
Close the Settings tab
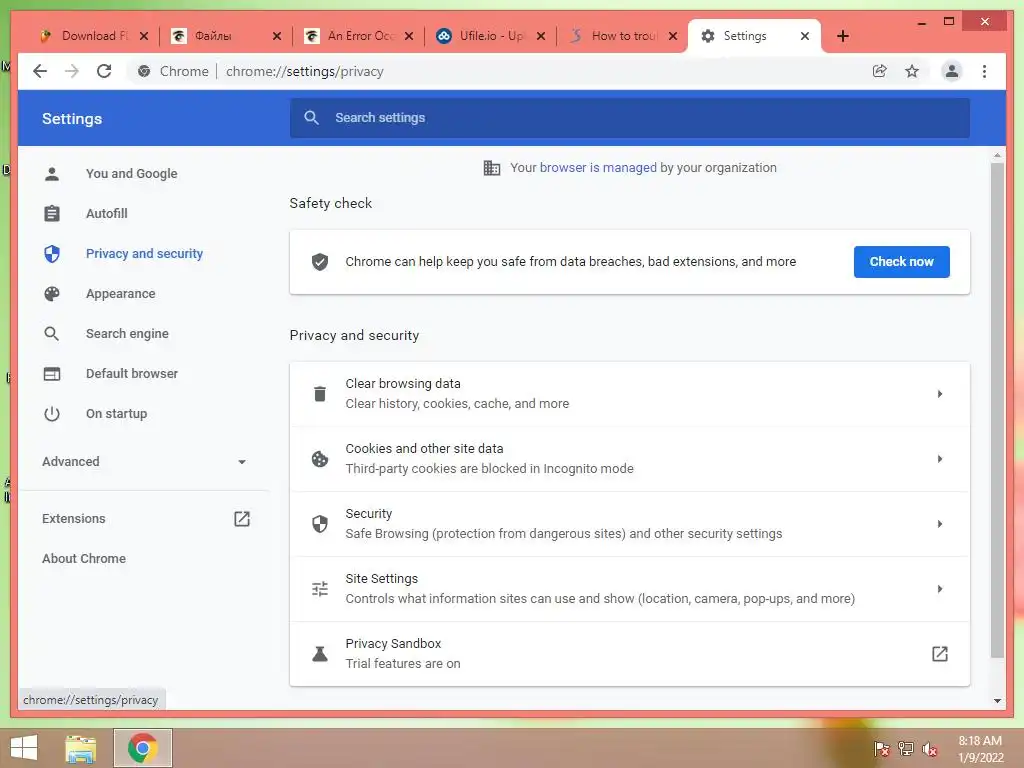click(805, 36)
